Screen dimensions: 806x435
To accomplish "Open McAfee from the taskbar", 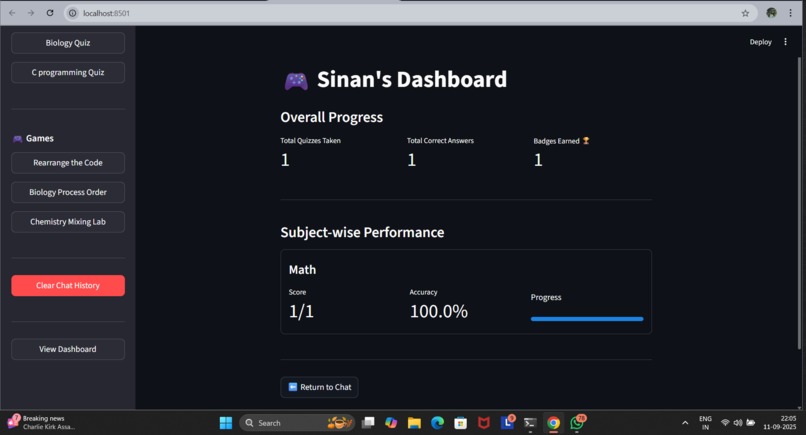I will [x=484, y=423].
